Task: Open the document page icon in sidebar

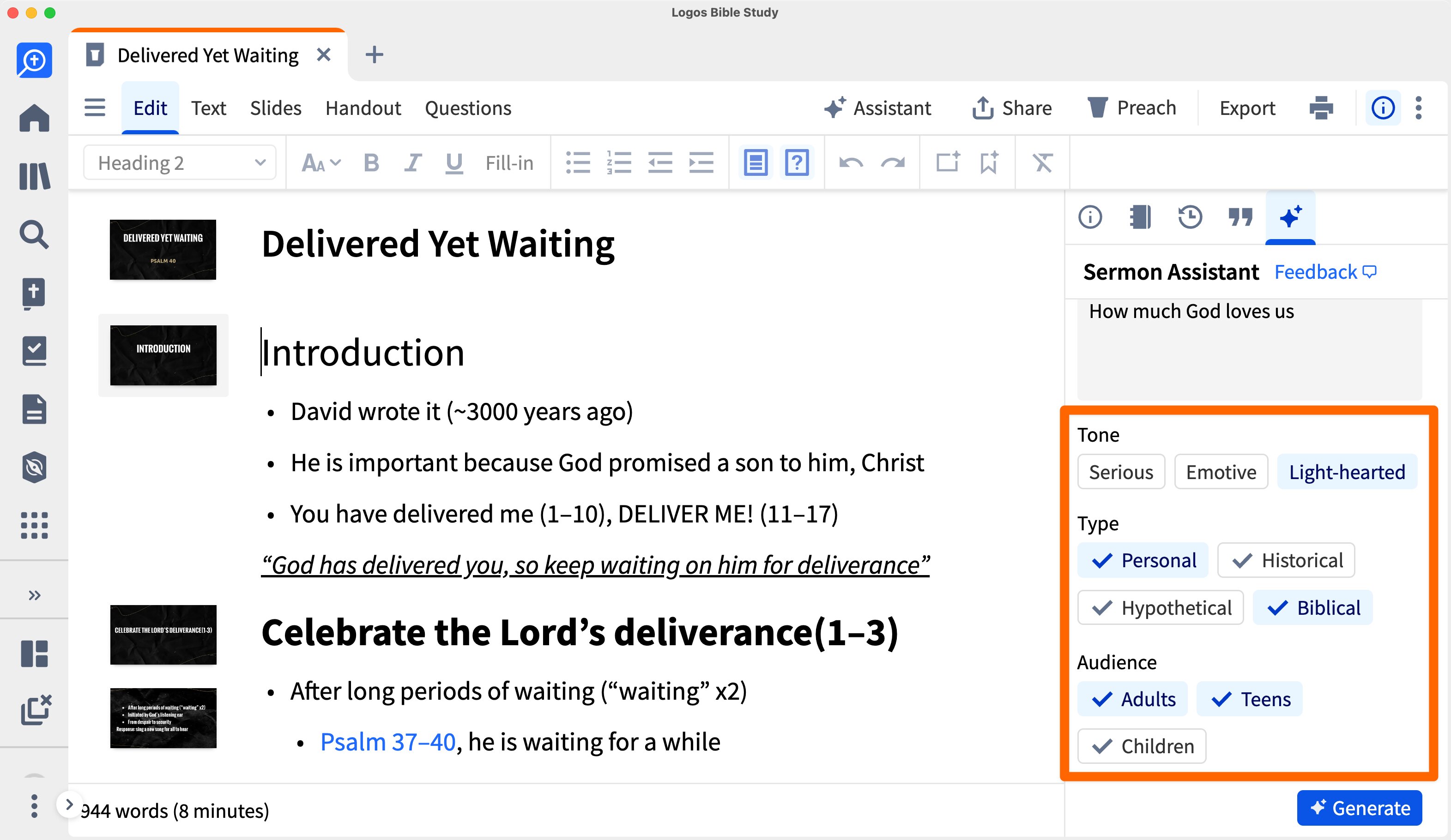Action: 34,409
